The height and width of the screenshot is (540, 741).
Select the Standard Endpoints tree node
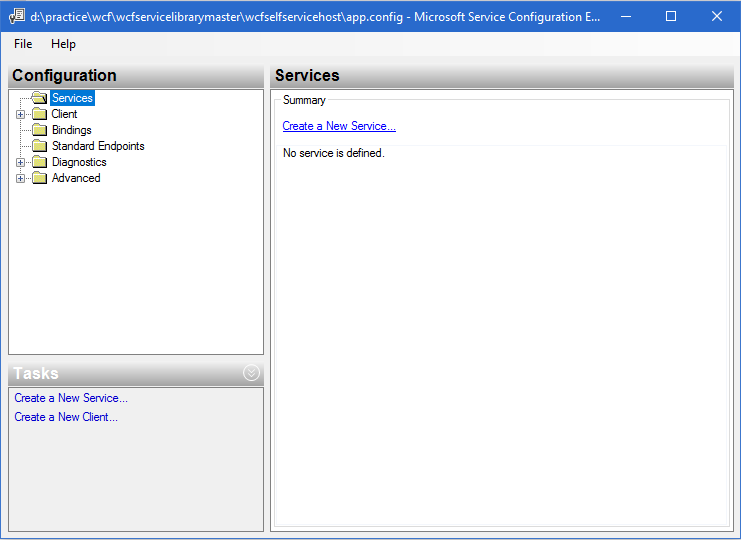click(98, 146)
